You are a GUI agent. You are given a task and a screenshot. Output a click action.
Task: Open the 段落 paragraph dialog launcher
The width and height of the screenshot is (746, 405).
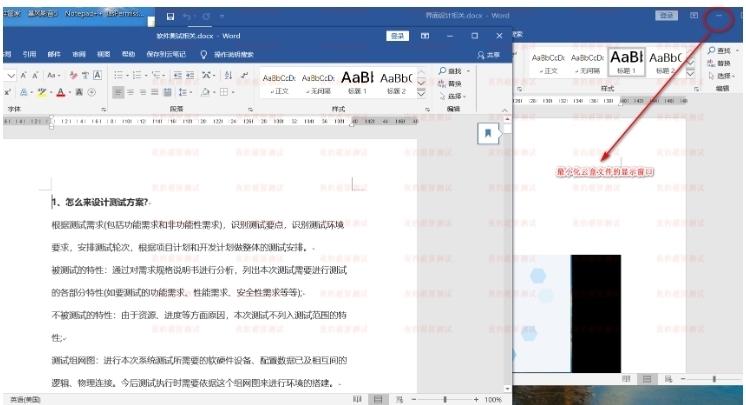click(250, 109)
